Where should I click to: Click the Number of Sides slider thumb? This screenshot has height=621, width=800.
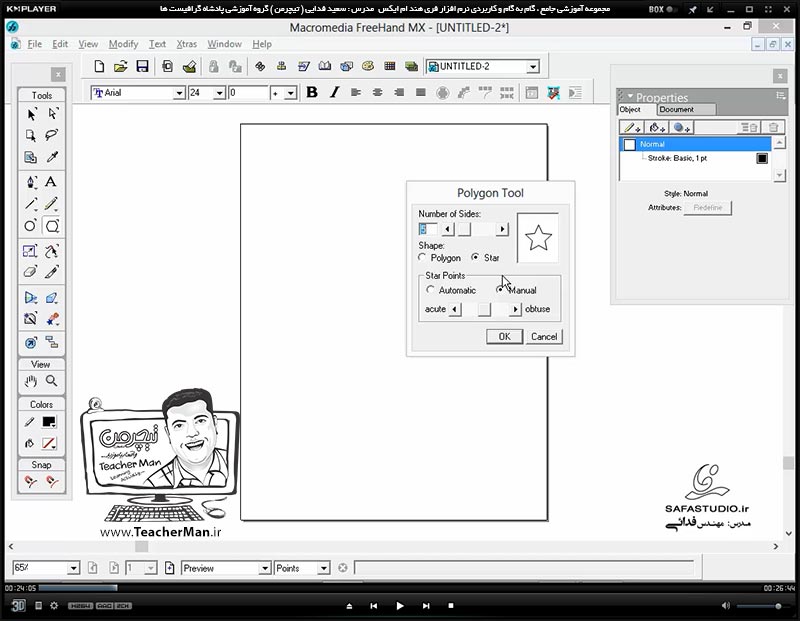click(464, 229)
